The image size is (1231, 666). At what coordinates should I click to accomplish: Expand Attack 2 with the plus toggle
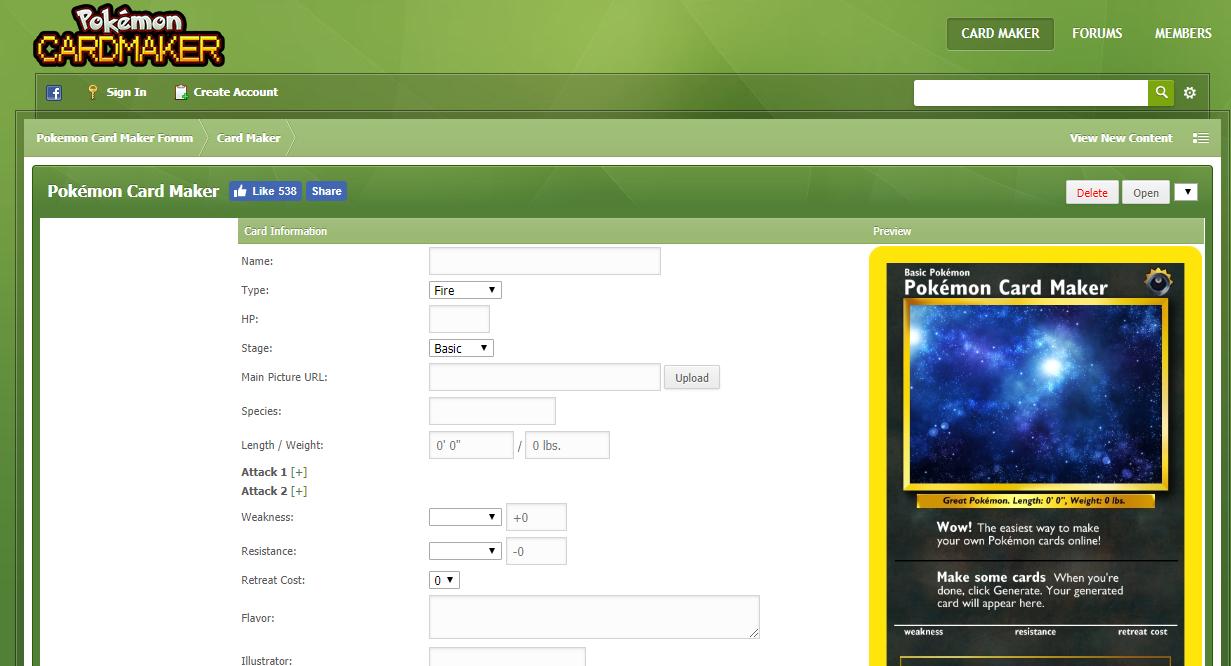[x=299, y=491]
